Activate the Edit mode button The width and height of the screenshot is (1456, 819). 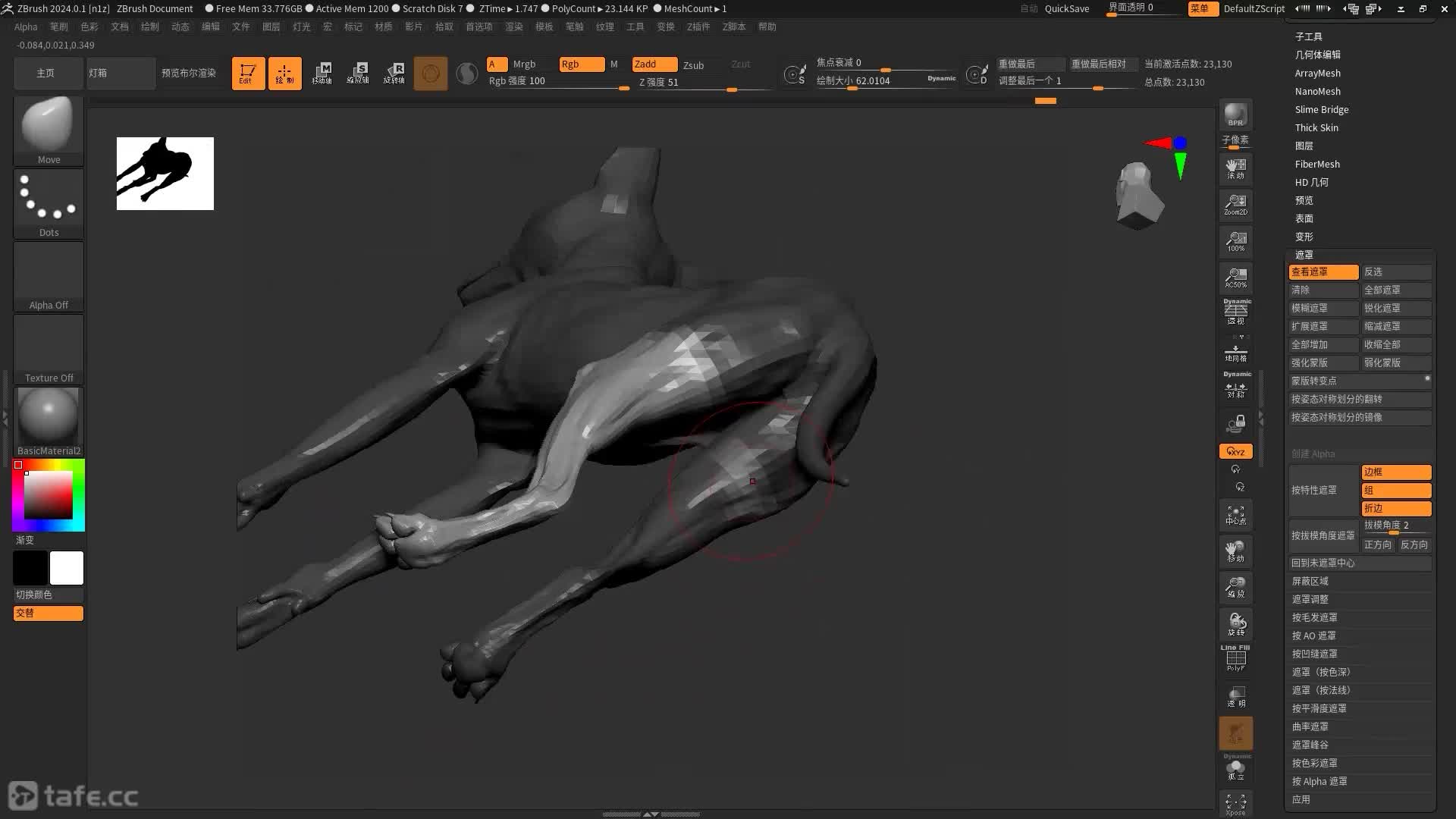pyautogui.click(x=248, y=74)
